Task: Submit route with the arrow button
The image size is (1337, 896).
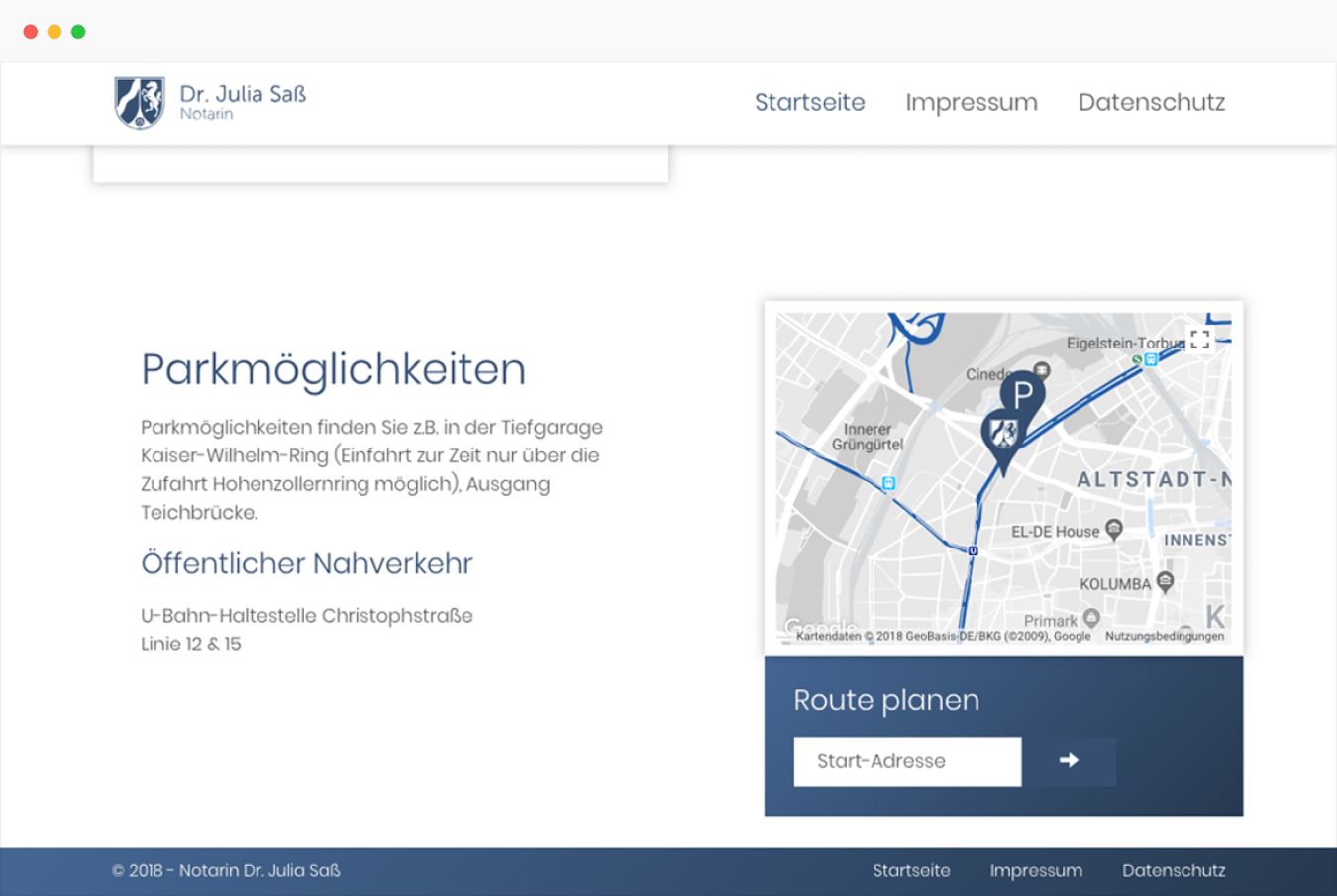Action: pos(1069,760)
